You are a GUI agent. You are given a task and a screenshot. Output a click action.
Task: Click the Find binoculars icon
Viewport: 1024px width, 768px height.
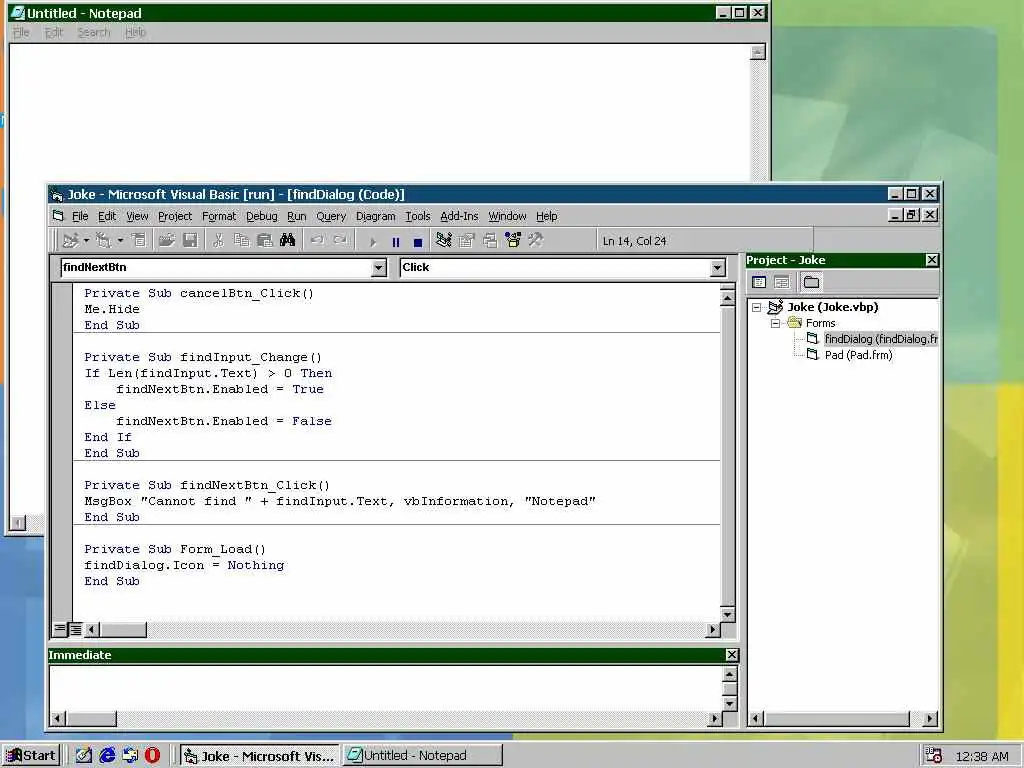pyautogui.click(x=287, y=241)
